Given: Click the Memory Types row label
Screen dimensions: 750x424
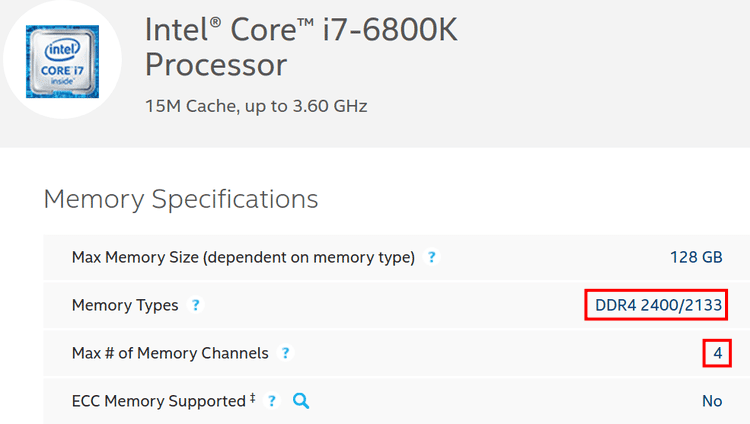Looking at the screenshot, I should tap(125, 305).
